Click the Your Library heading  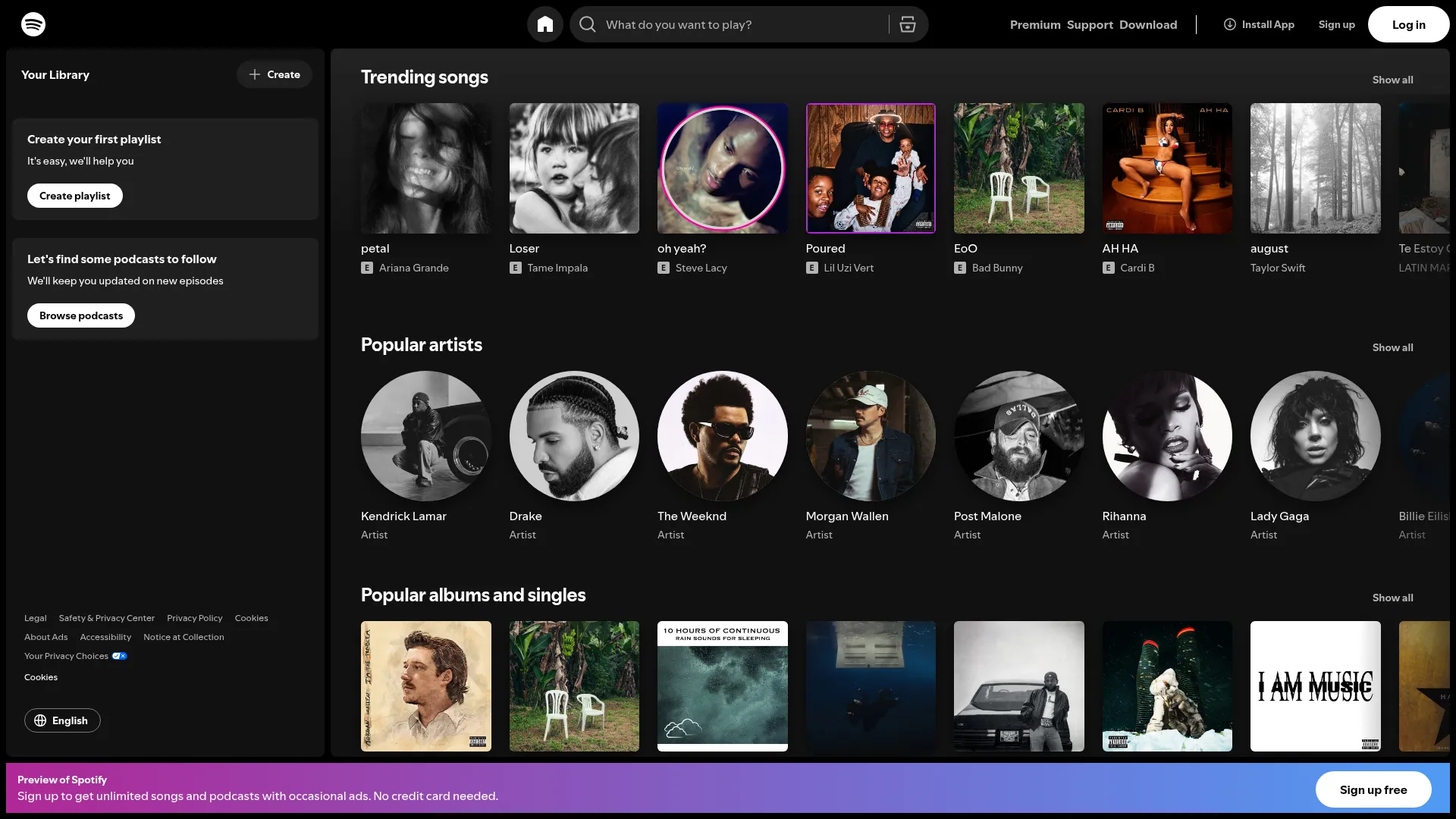55,74
